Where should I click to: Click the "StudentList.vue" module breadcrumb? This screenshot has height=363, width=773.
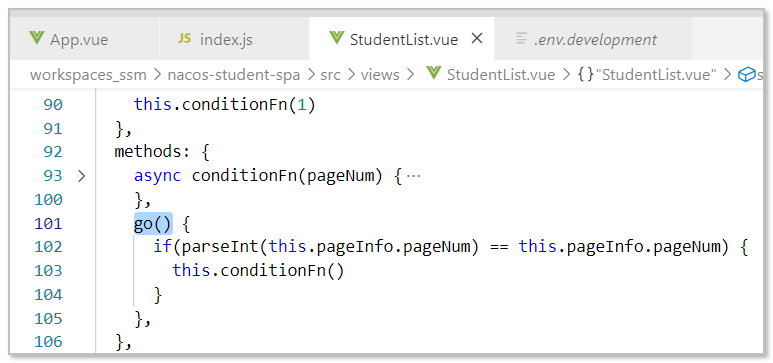(x=656, y=75)
